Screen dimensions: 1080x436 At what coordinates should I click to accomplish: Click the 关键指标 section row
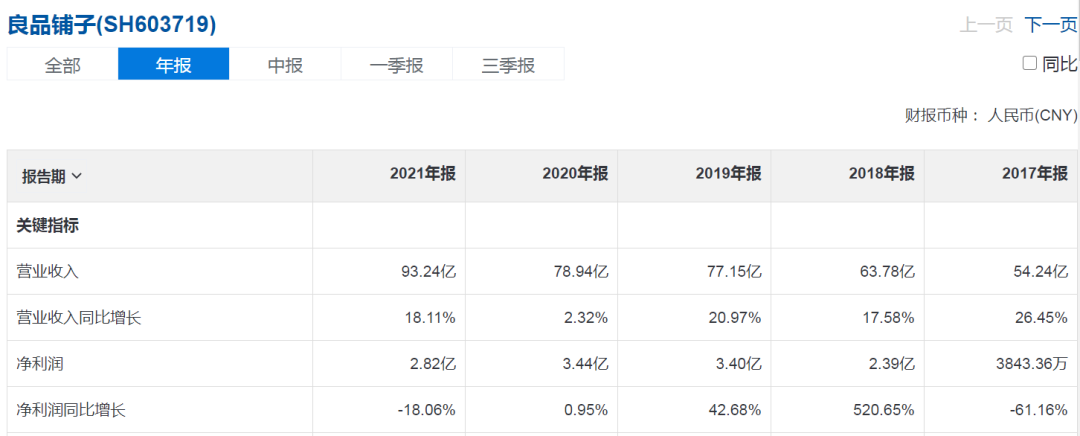point(543,225)
